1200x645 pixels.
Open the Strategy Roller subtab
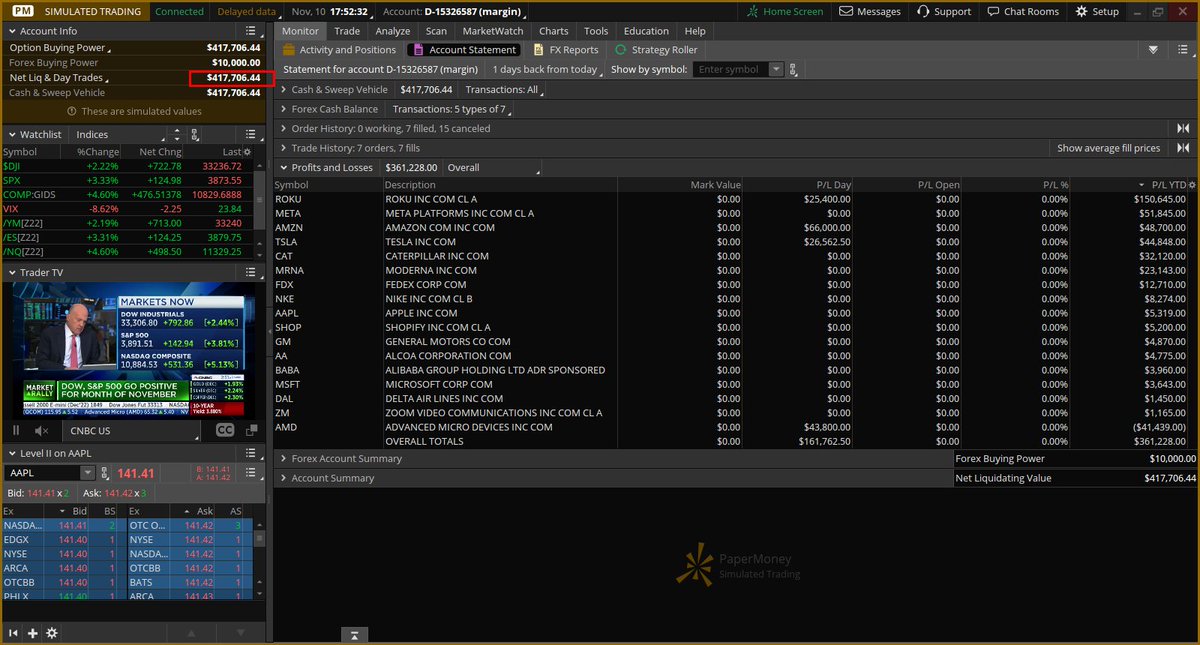(x=656, y=50)
